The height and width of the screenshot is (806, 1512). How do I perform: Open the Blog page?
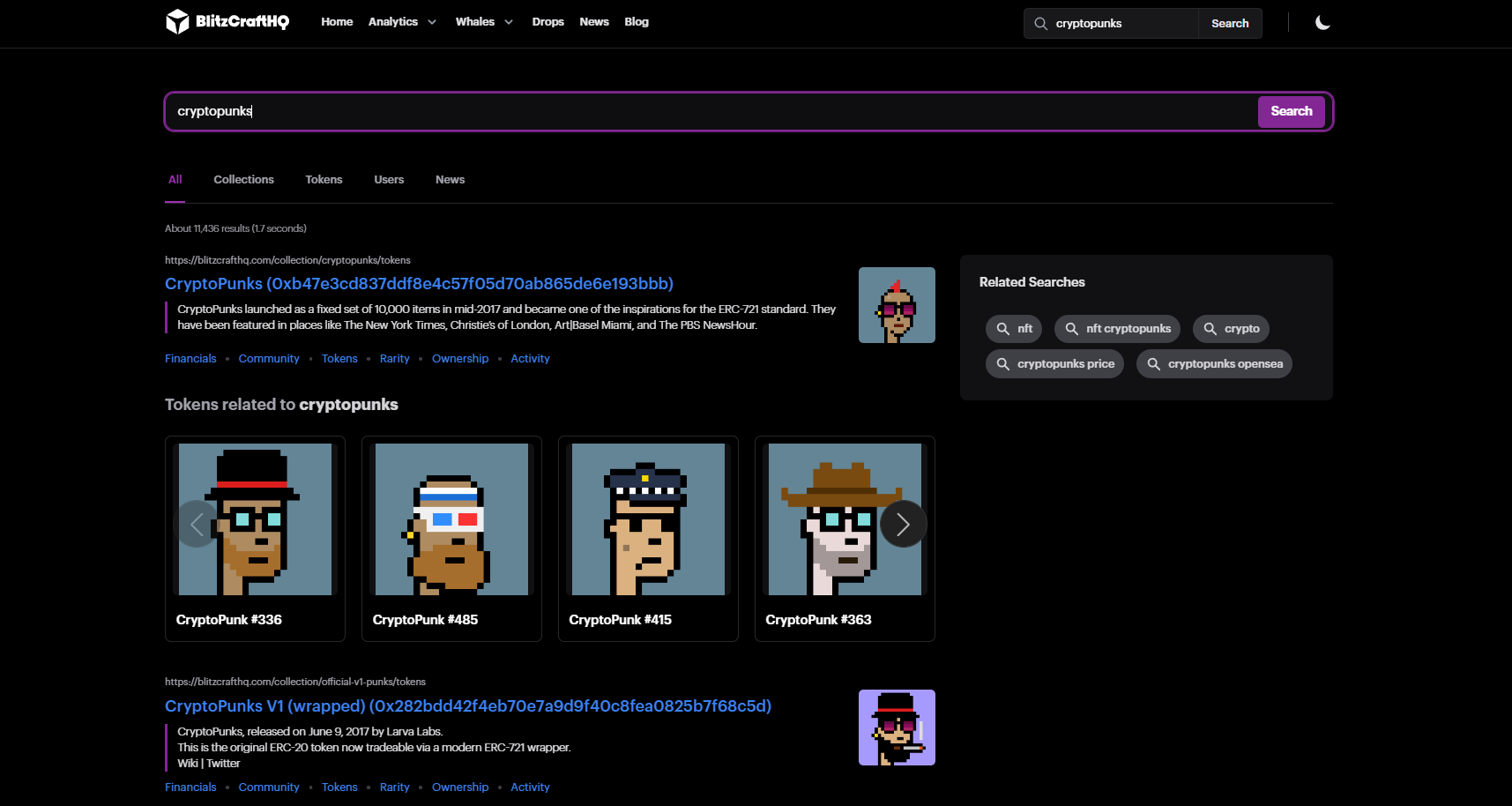(x=637, y=22)
